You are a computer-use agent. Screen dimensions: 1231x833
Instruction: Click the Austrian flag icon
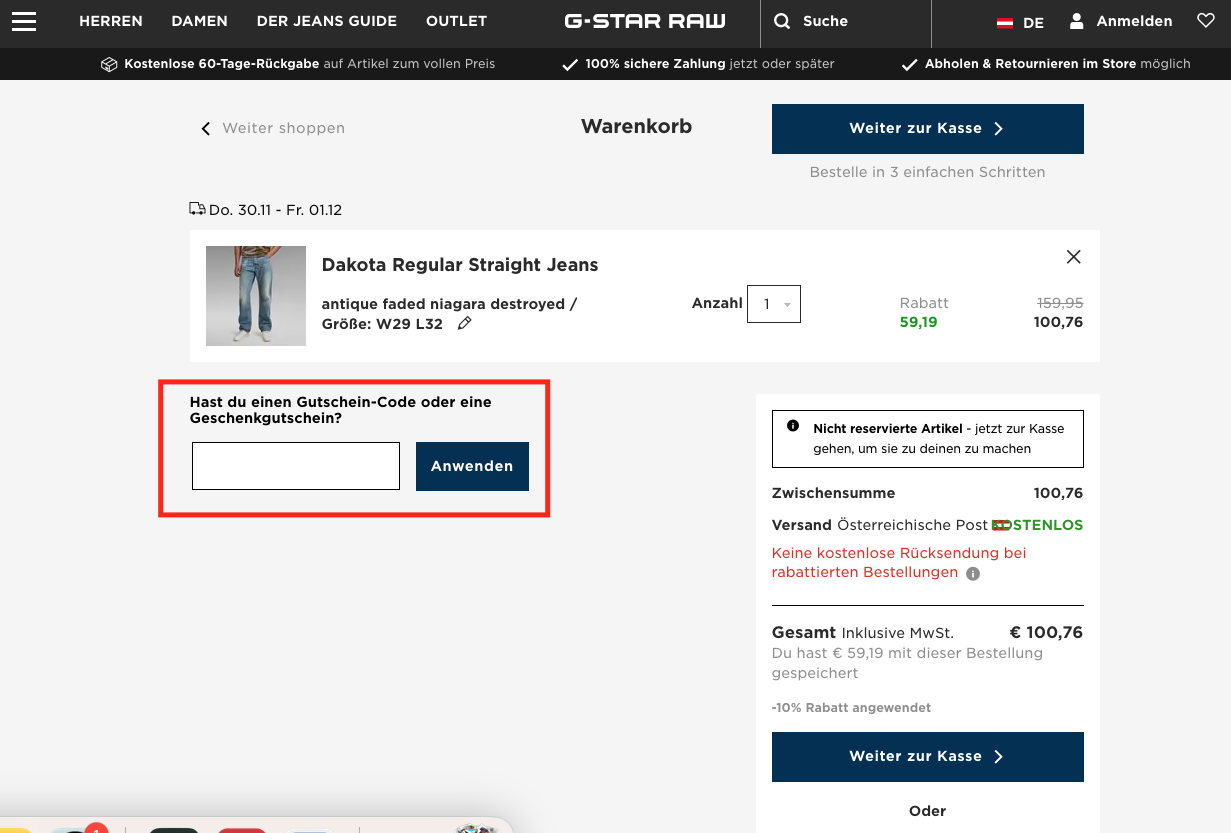point(1005,23)
